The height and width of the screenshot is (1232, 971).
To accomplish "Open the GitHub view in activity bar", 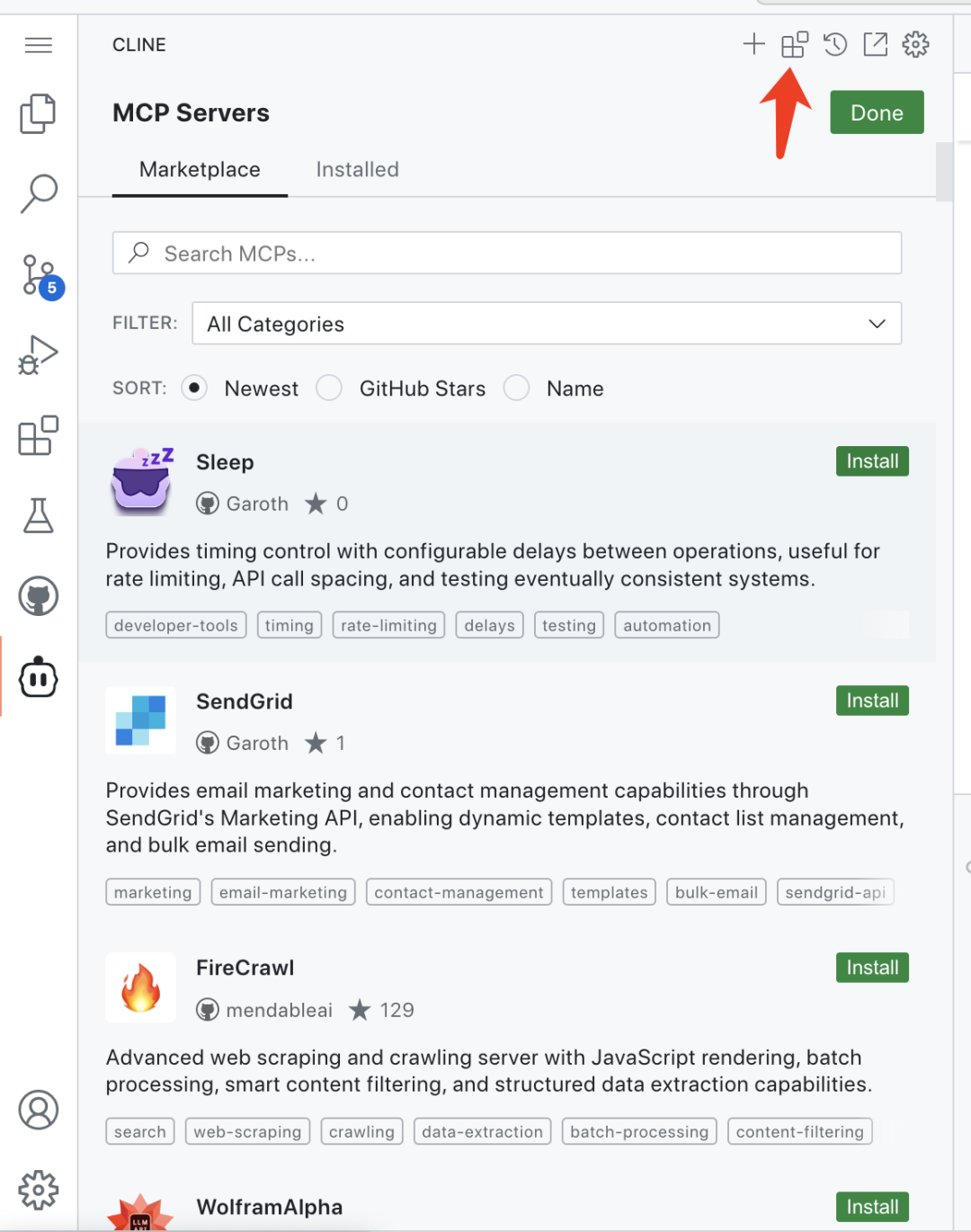I will pos(38,596).
